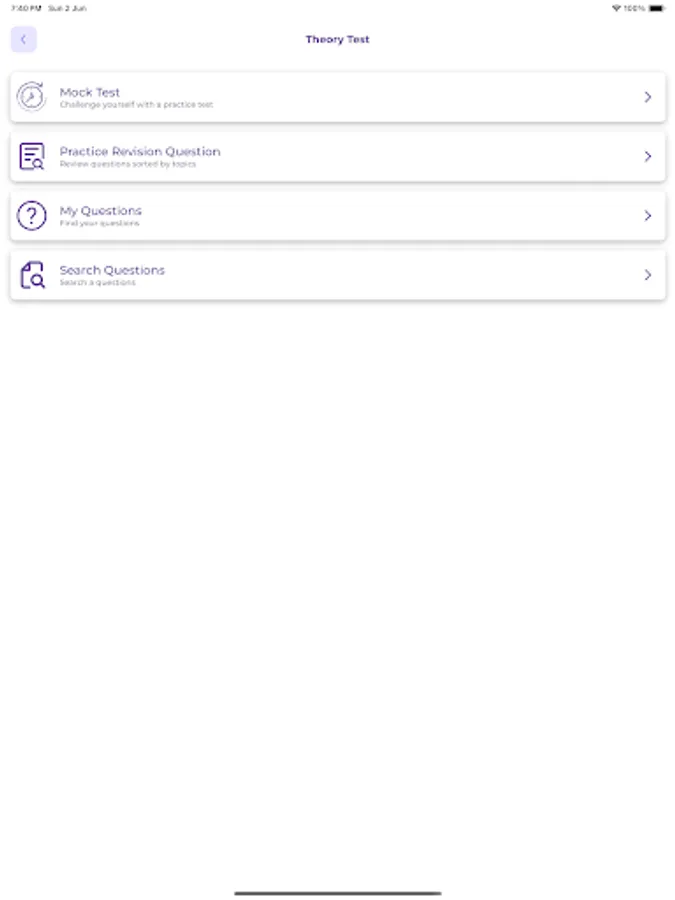
Task: Open Mock Test to start a practice test
Action: [337, 96]
